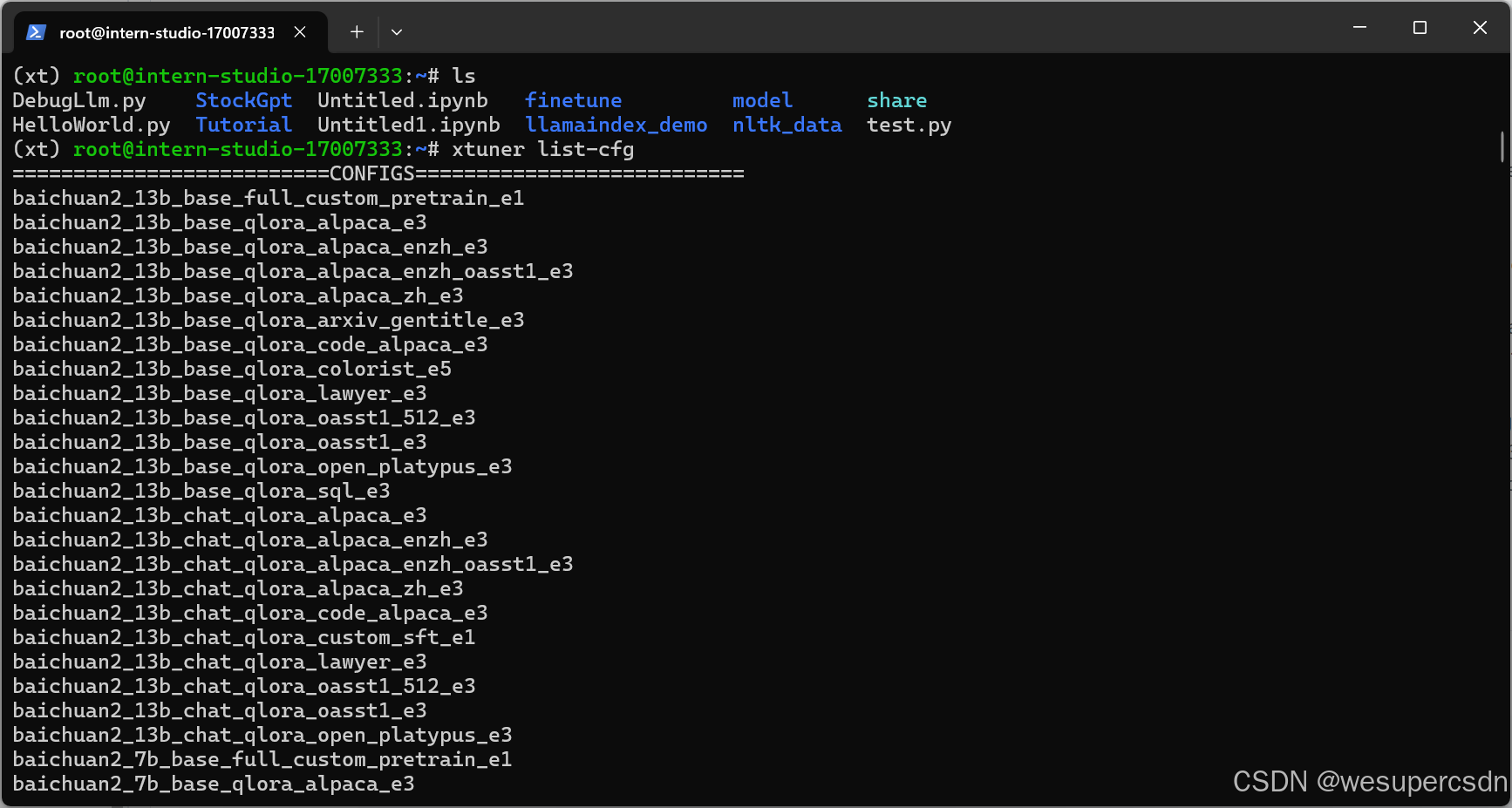Click the Untitled.ipynb file name
The width and height of the screenshot is (1512, 808).
[x=403, y=101]
